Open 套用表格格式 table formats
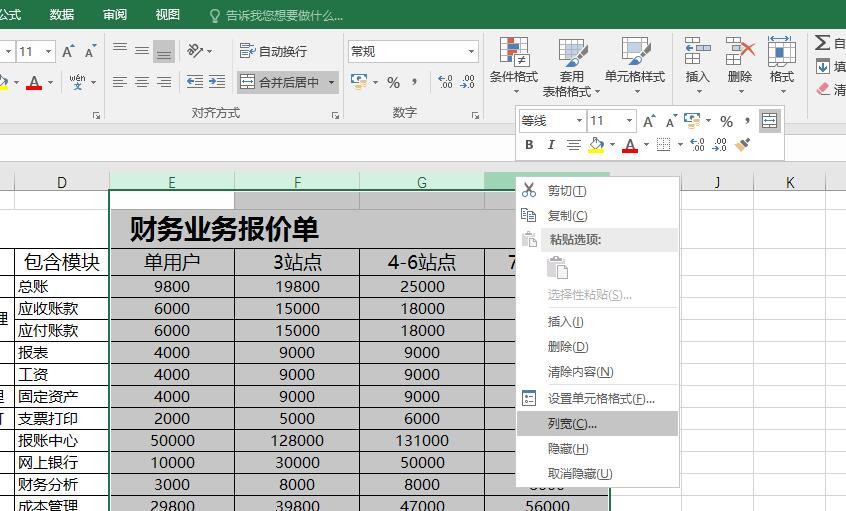Viewport: 846px width, 511px height. [x=571, y=67]
